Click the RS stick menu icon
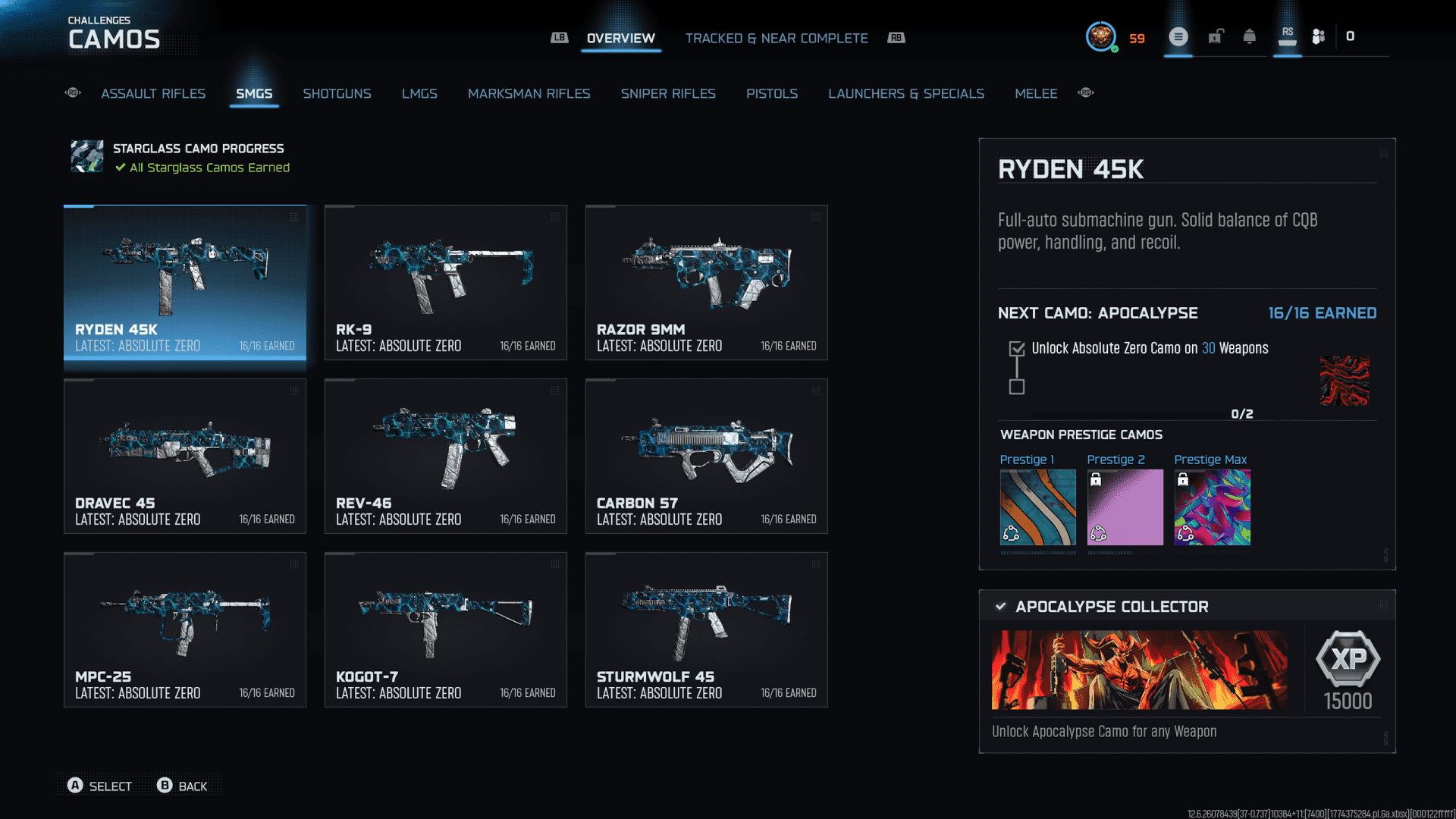Image resolution: width=1456 pixels, height=819 pixels. pyautogui.click(x=1288, y=36)
